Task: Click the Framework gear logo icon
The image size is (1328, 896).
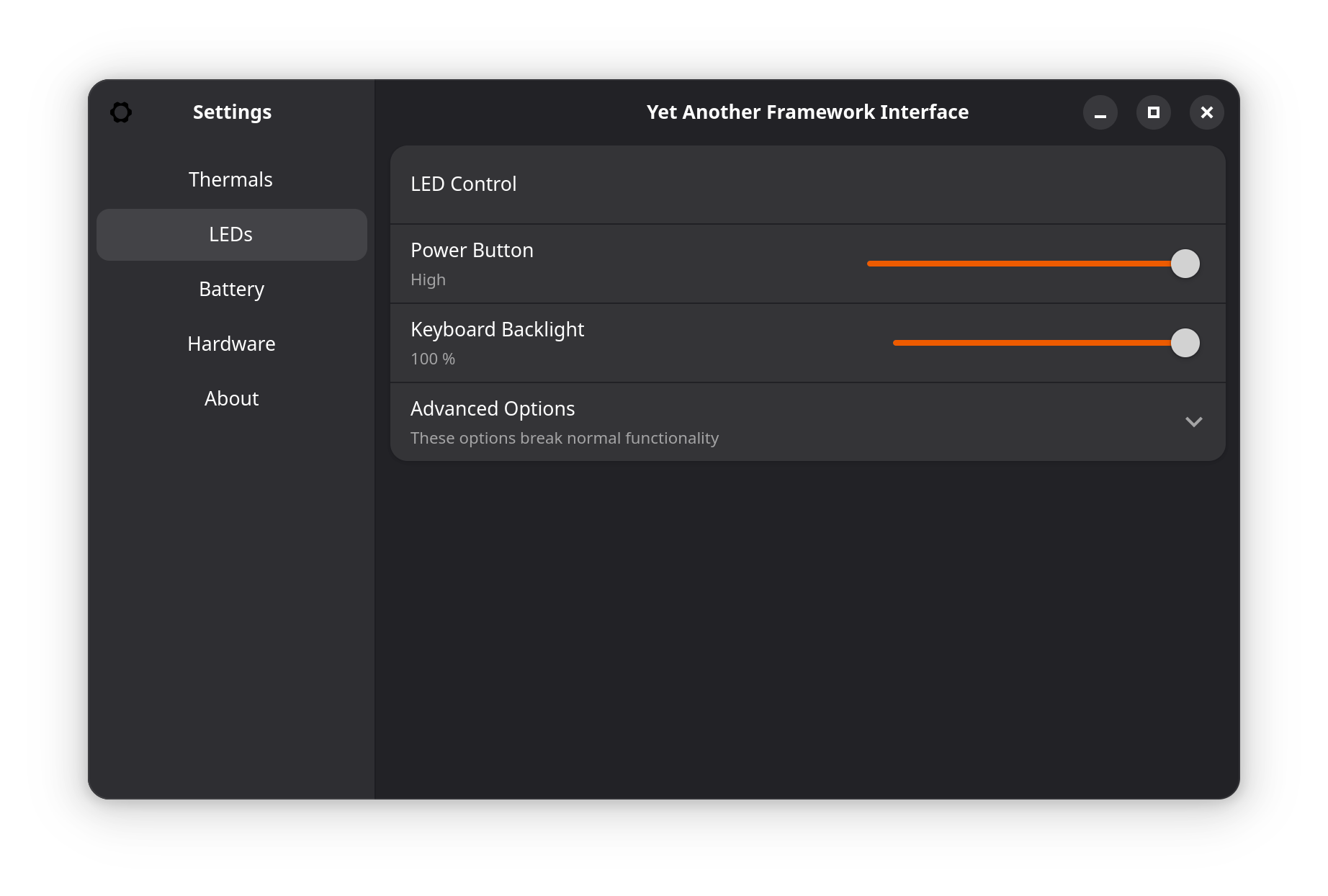Action: [x=121, y=112]
